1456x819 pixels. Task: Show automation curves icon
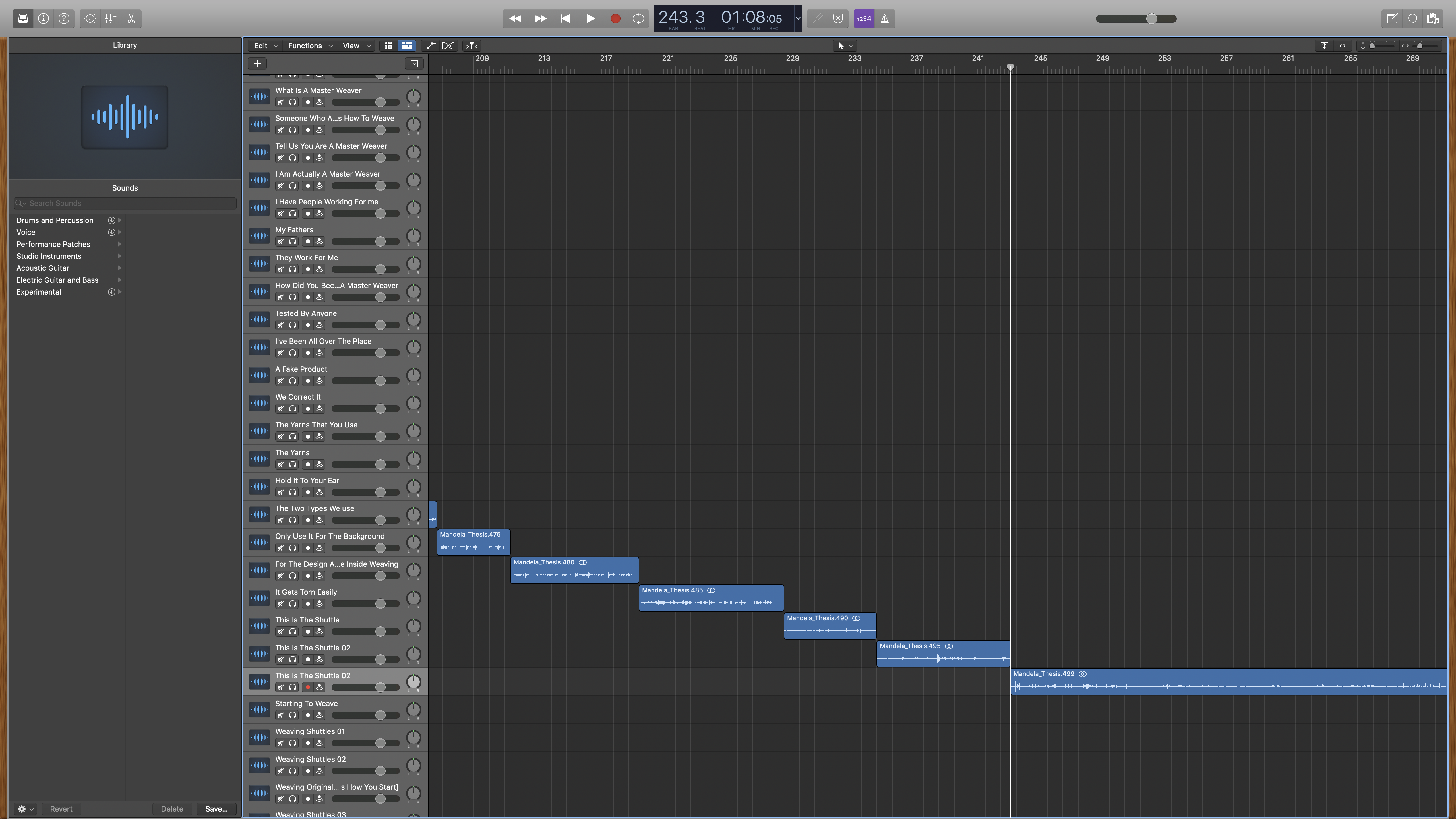tap(430, 46)
